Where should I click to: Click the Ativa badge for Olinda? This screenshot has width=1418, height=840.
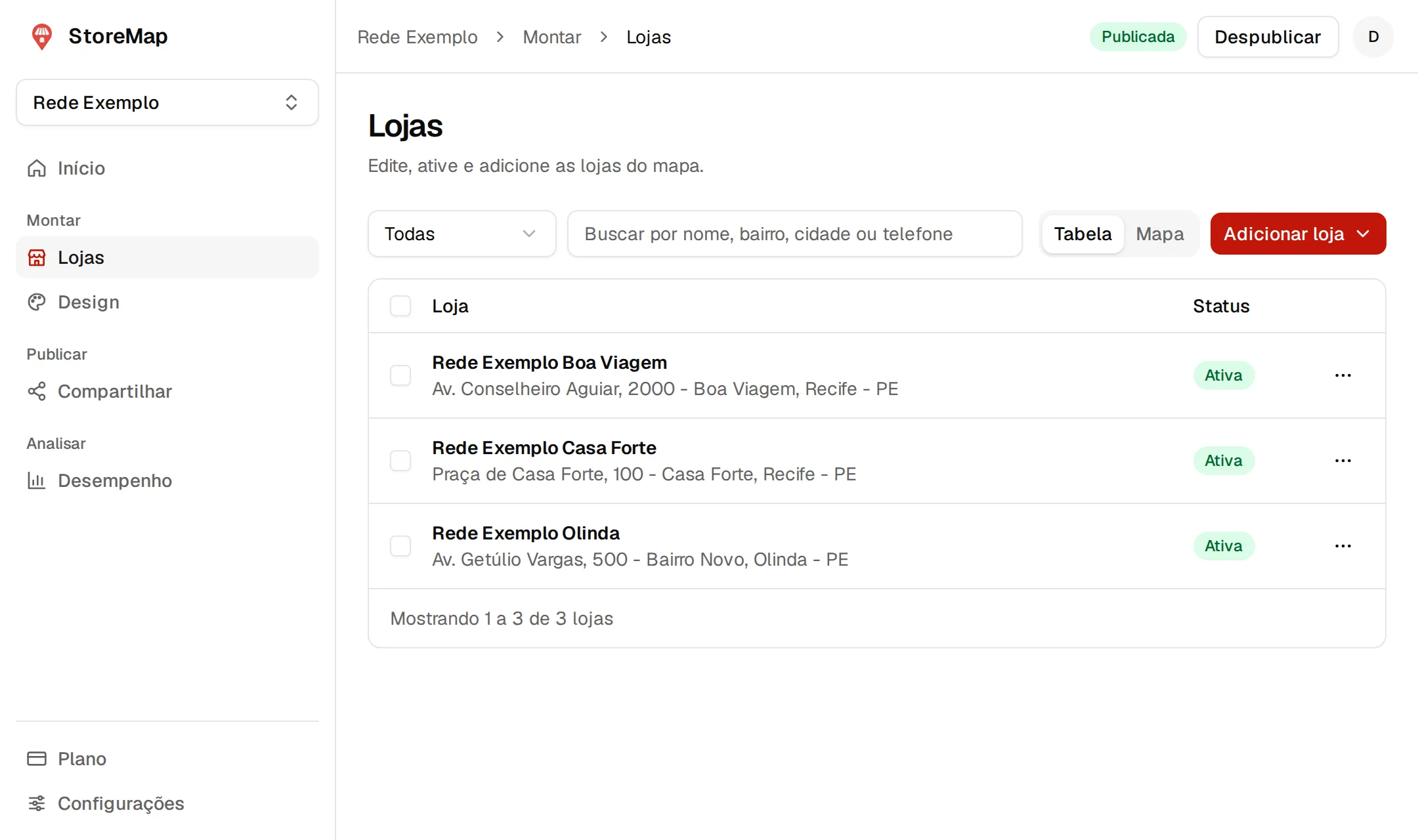1224,546
